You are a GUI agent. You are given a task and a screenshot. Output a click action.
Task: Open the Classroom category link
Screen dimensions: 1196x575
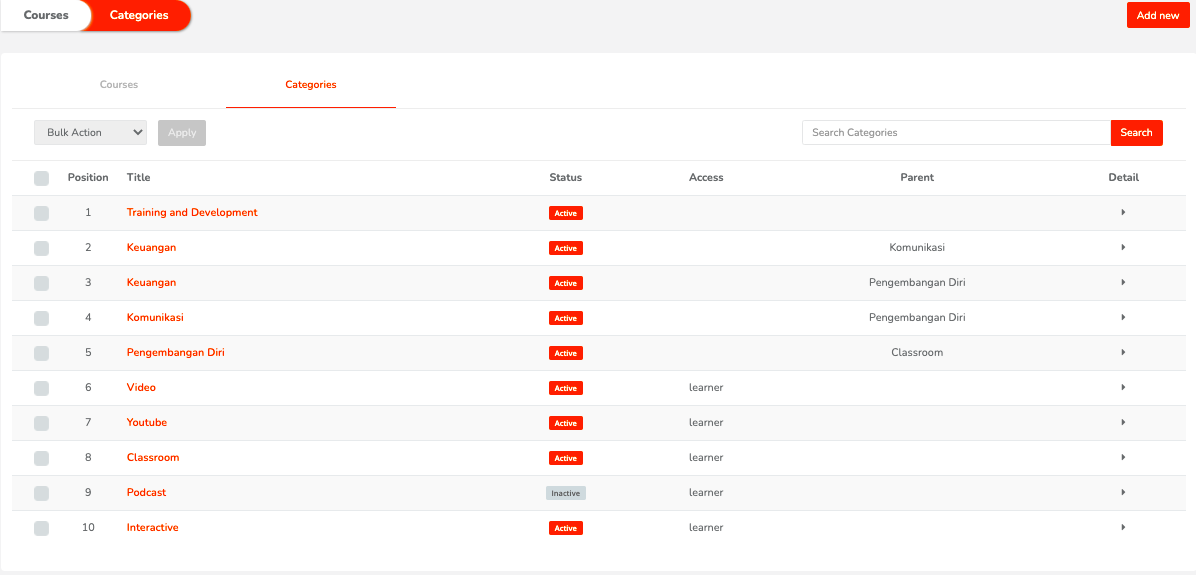[153, 458]
